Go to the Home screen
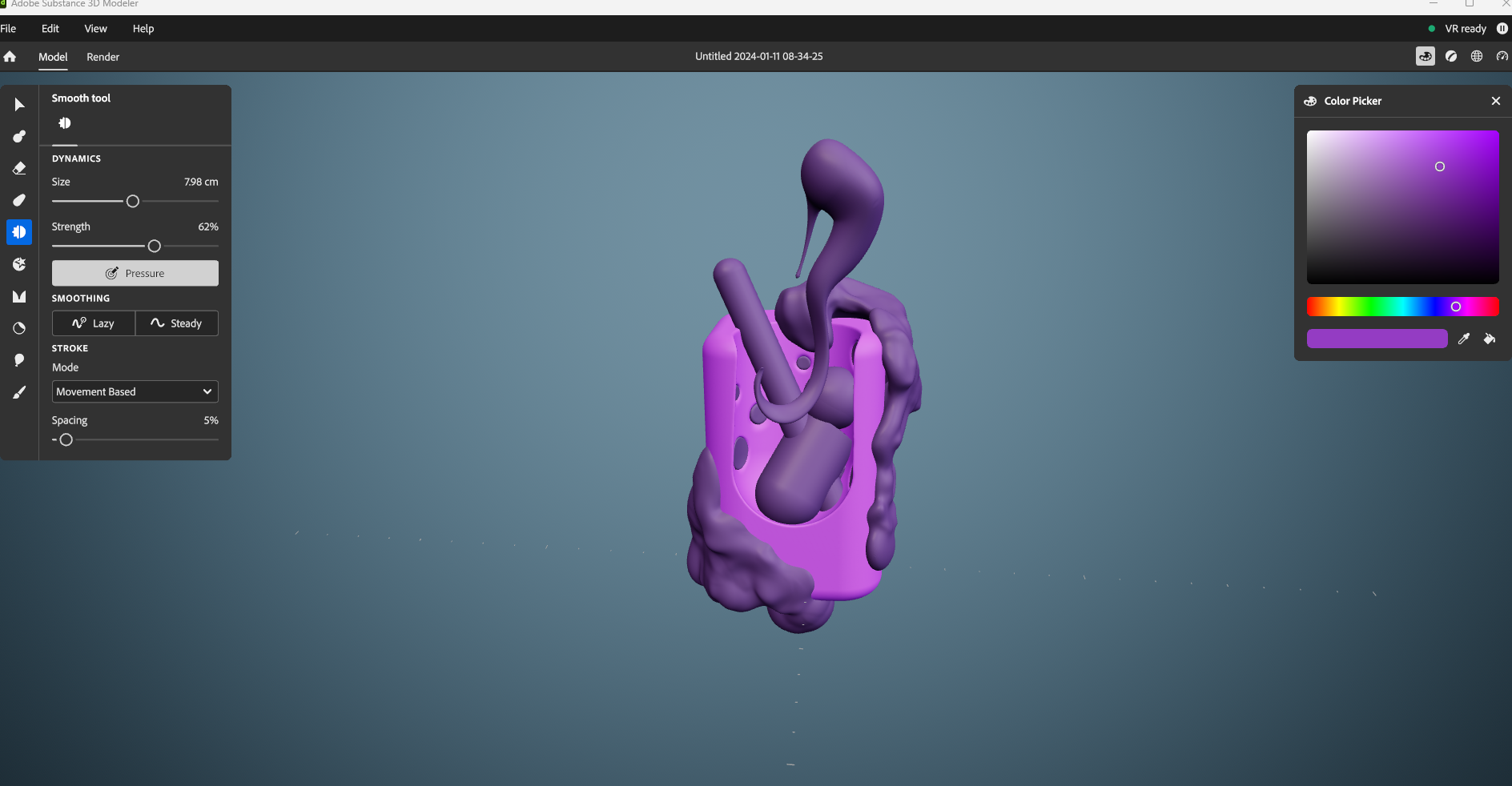Screen dimensions: 1512x786 (x=10, y=57)
